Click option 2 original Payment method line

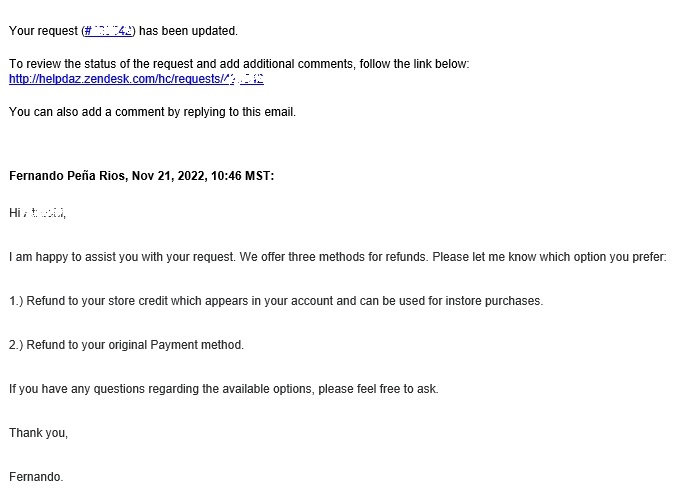(x=126, y=345)
